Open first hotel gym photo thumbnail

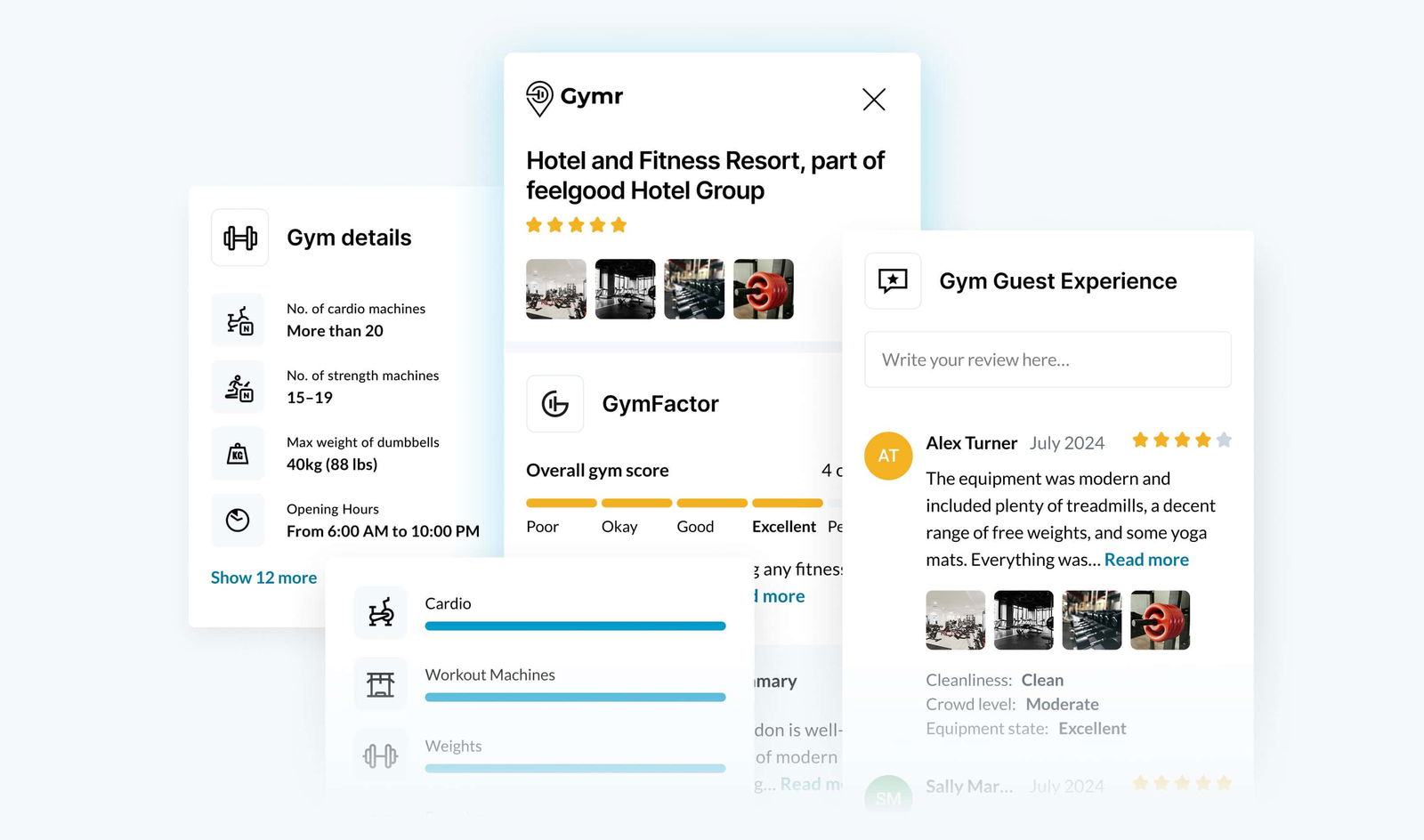(x=556, y=289)
